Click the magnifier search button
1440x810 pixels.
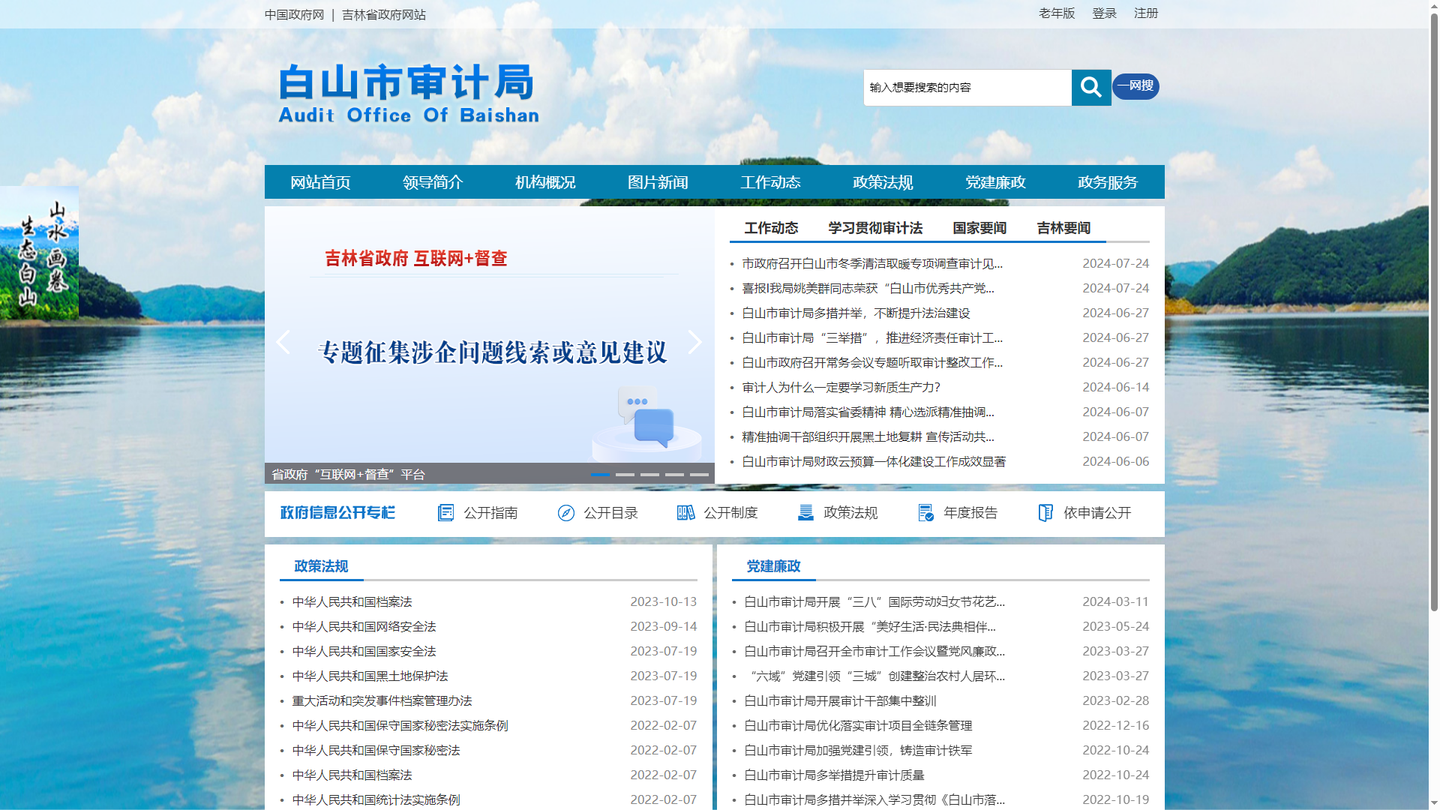(x=1091, y=87)
